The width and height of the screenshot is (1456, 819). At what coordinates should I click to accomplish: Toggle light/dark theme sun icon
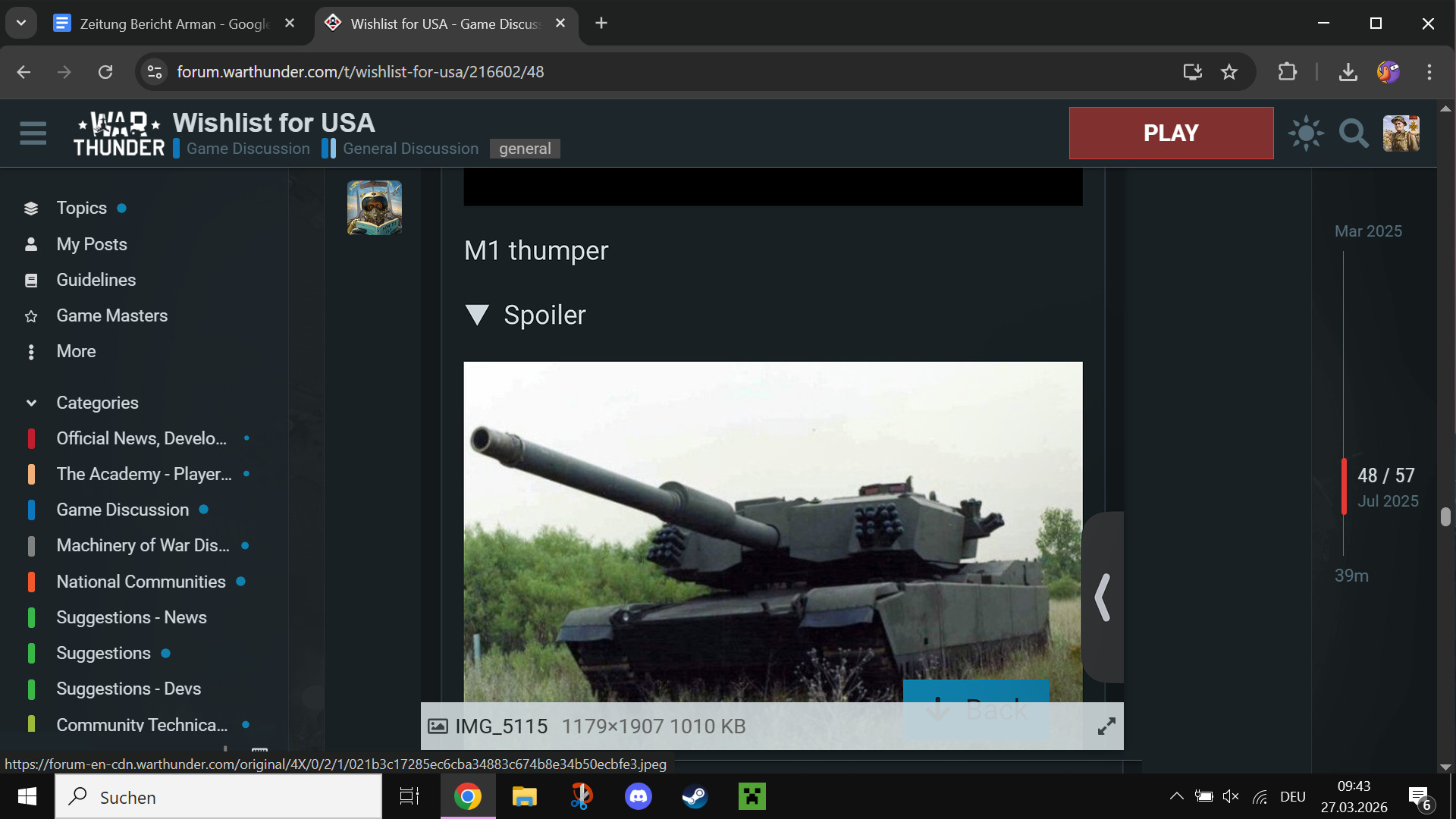click(x=1306, y=133)
